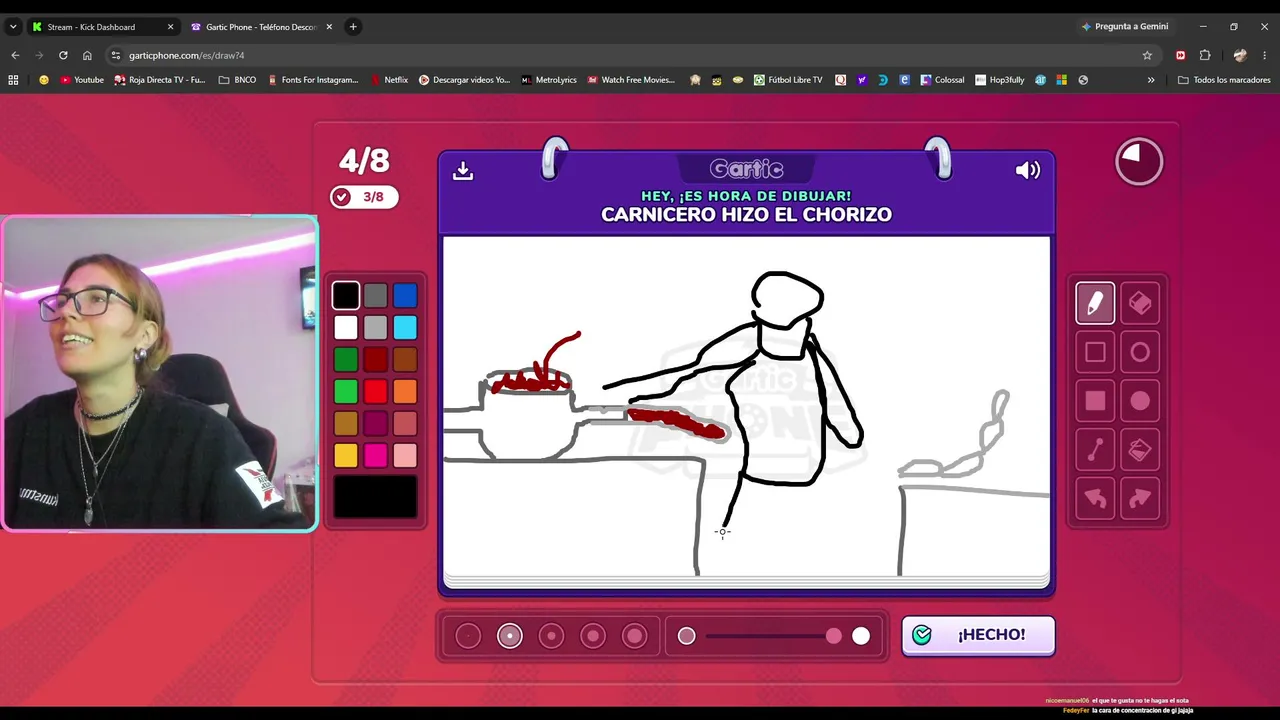Click the round countdown timer clock
Screen dimensions: 1280x720
pos(1139,161)
